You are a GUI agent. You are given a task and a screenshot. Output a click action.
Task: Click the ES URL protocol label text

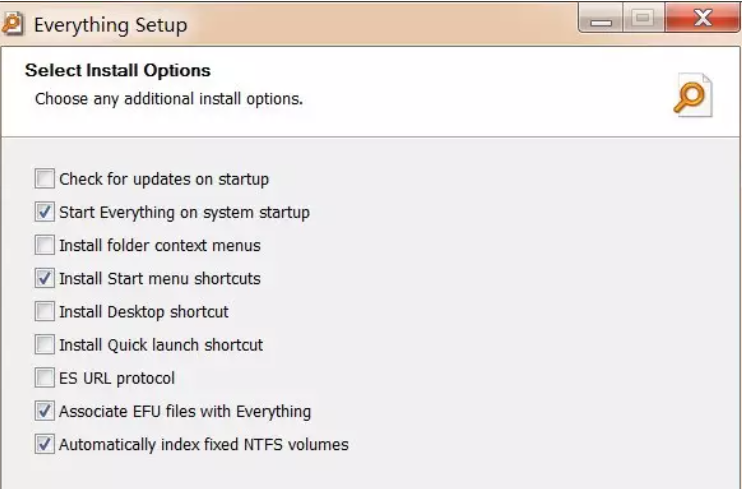tap(117, 378)
